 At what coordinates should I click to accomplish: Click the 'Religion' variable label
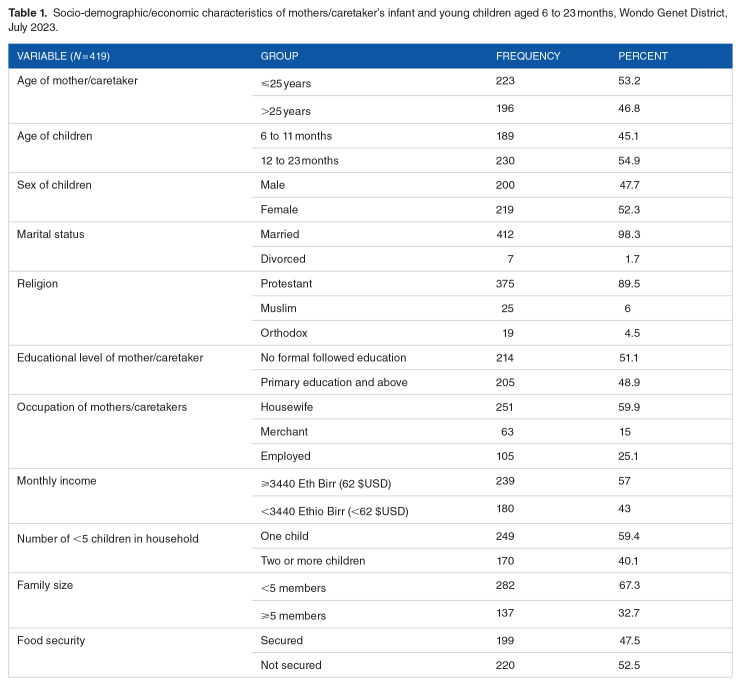tap(38, 283)
